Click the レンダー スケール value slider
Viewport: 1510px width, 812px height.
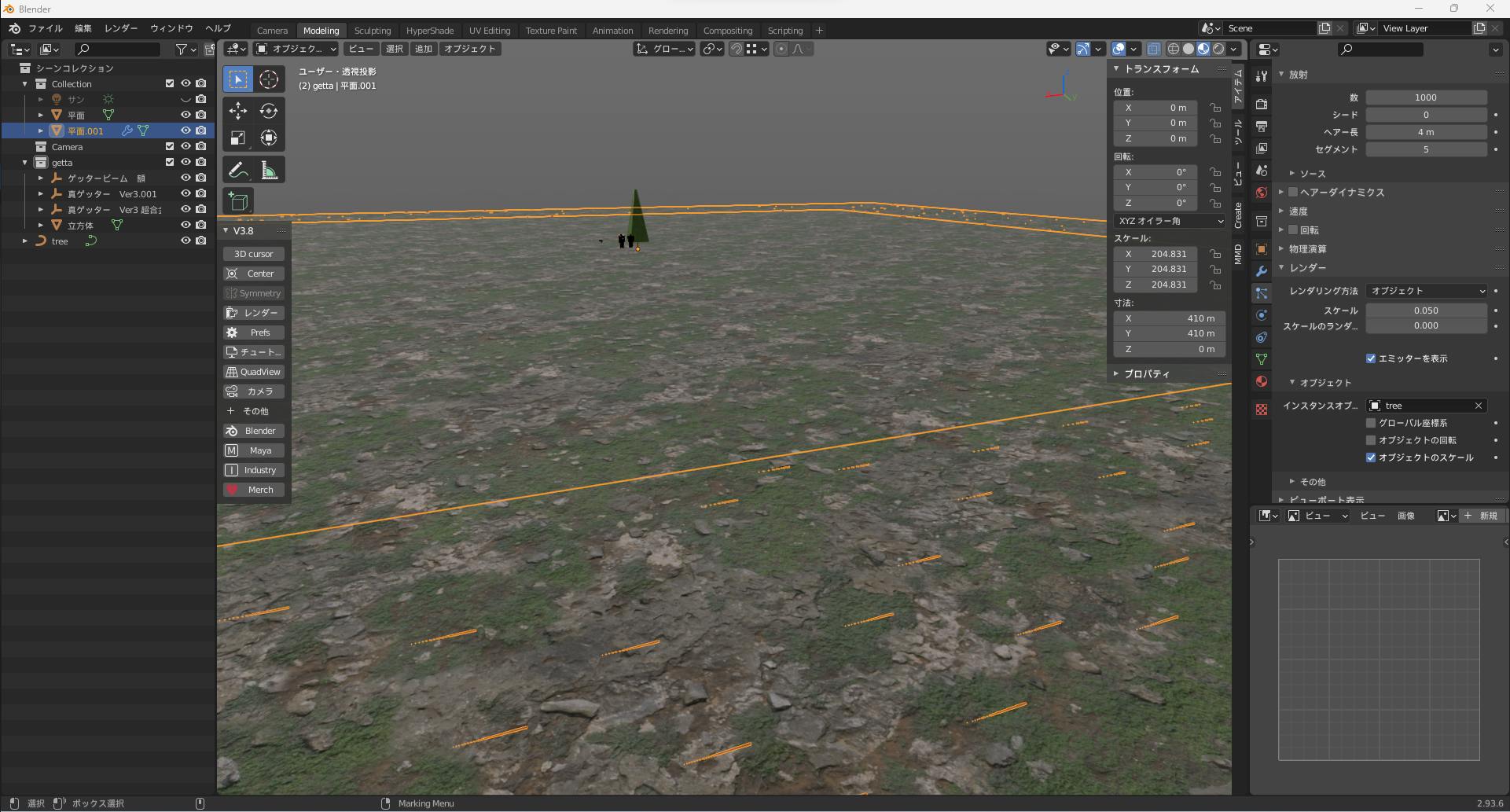(1425, 310)
